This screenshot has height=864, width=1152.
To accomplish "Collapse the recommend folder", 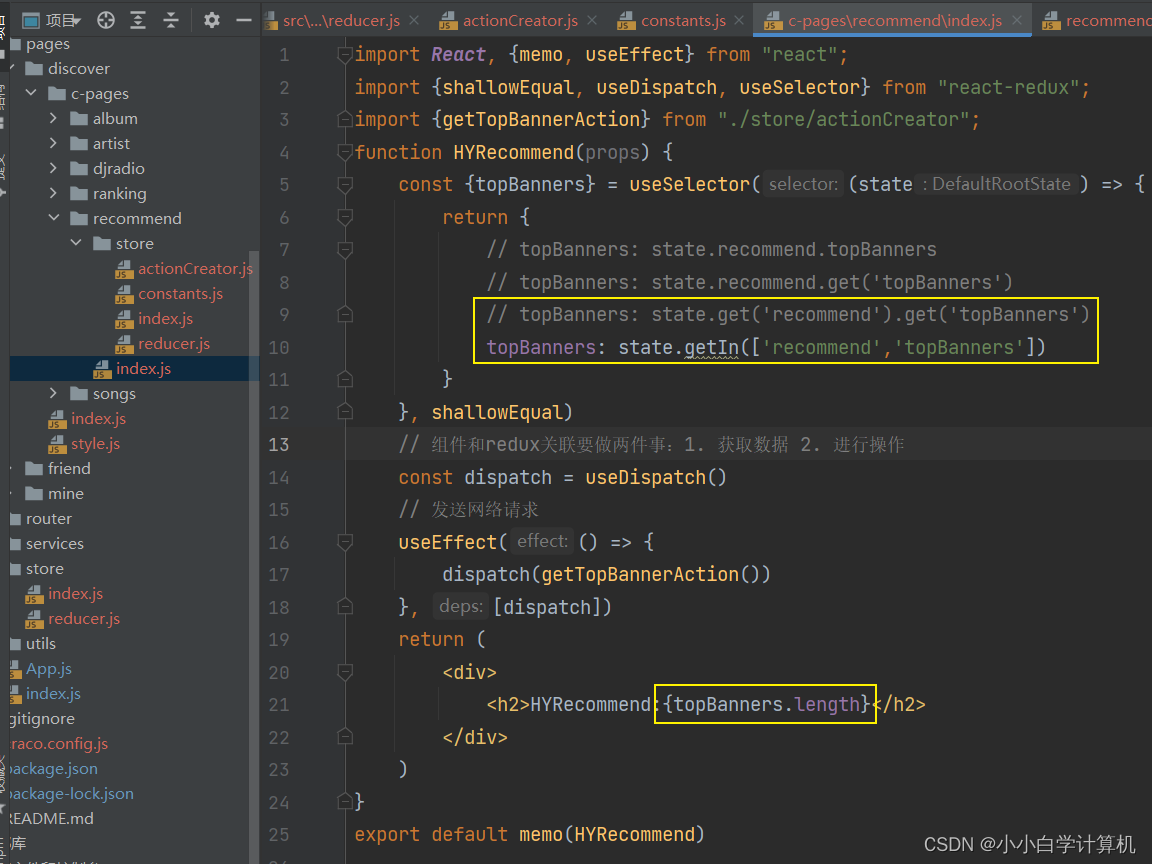I will [53, 218].
